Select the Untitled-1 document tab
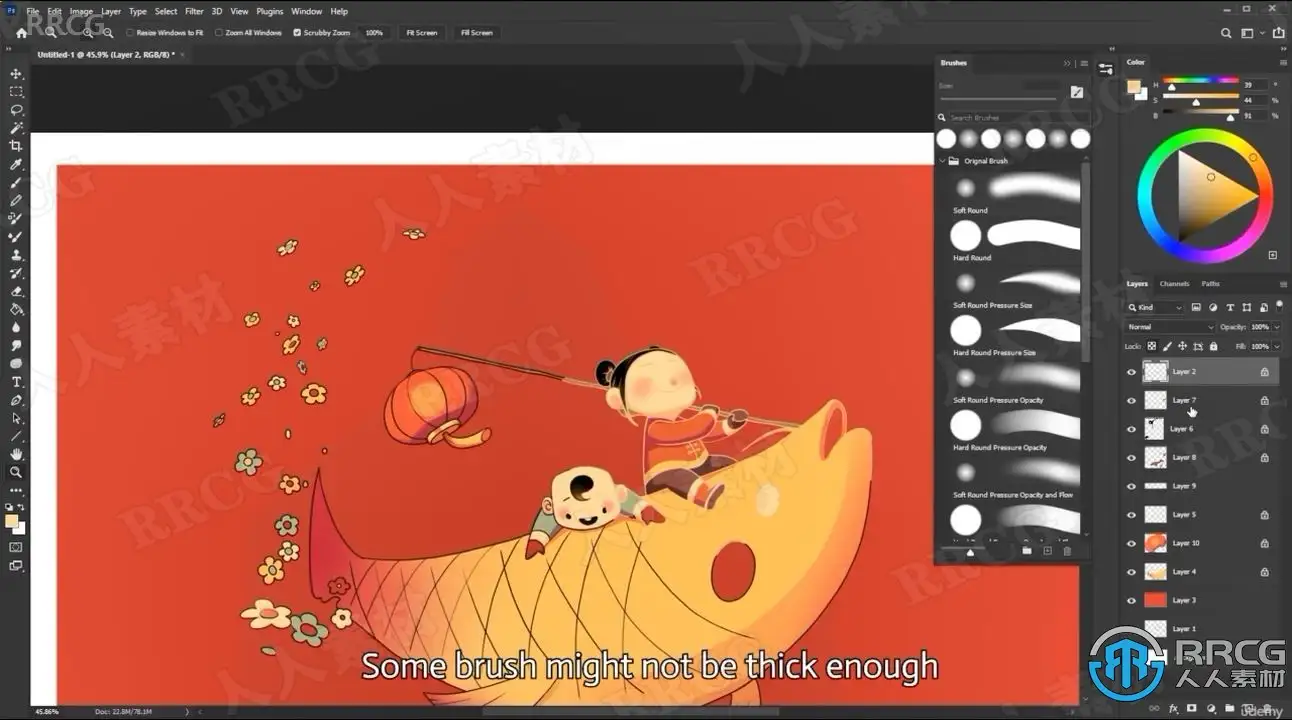1292x720 pixels. tap(105, 54)
